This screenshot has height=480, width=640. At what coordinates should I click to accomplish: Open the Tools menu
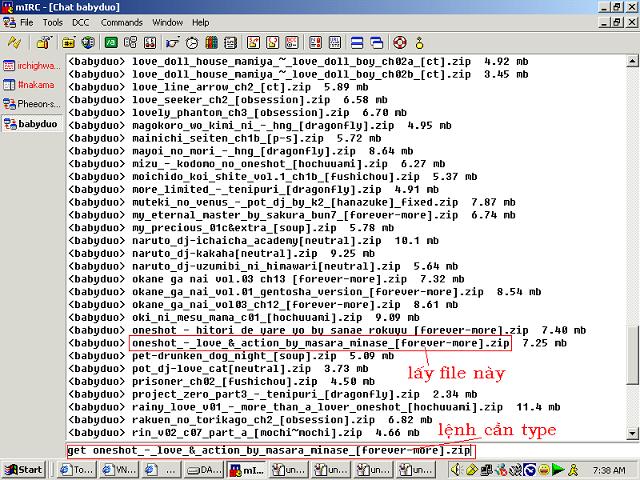(x=53, y=22)
